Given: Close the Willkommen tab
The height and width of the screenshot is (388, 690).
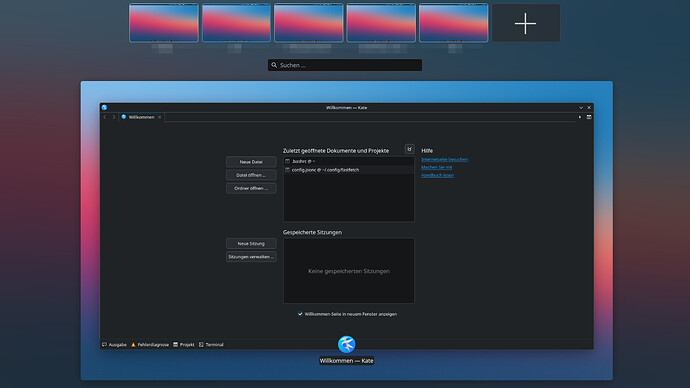Looking at the screenshot, I should 159,117.
